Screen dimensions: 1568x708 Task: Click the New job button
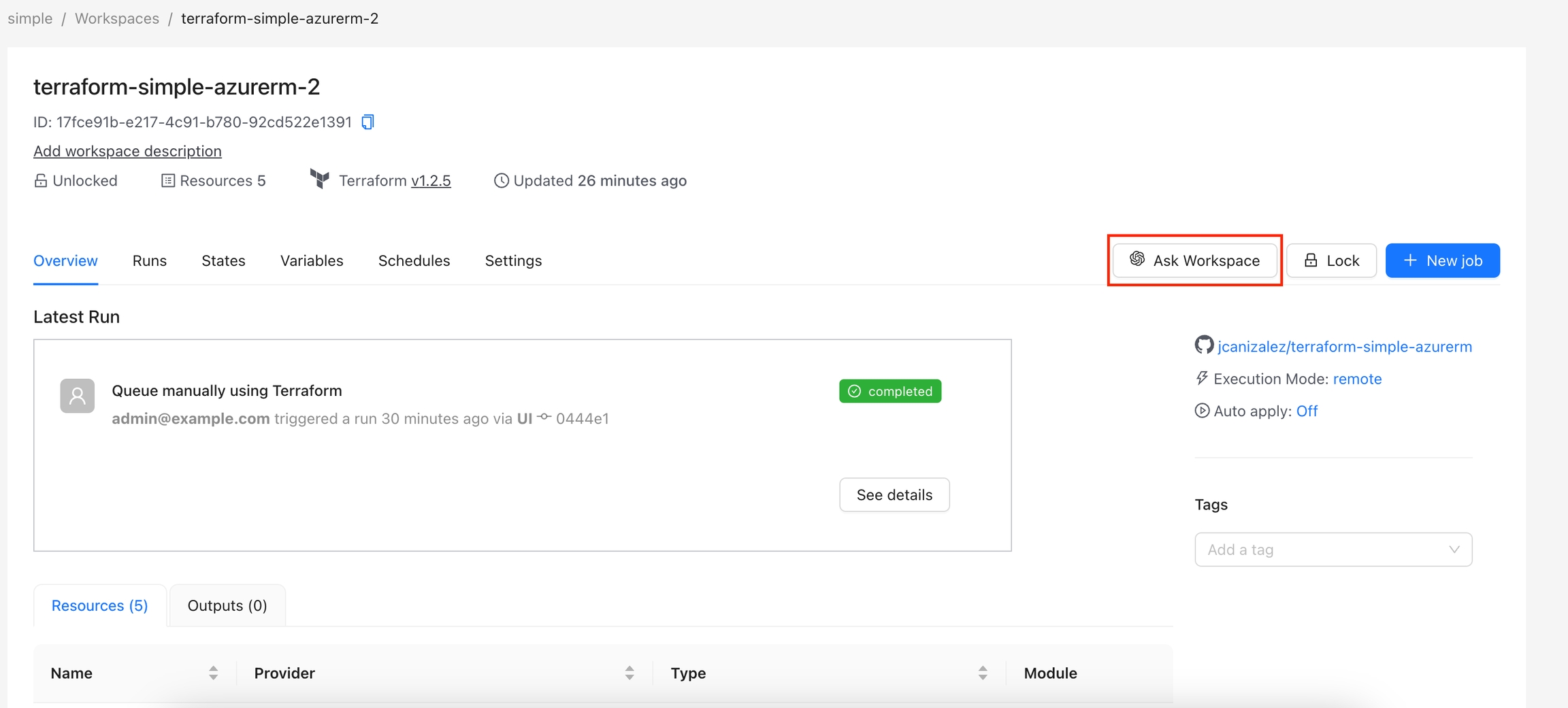[1442, 260]
